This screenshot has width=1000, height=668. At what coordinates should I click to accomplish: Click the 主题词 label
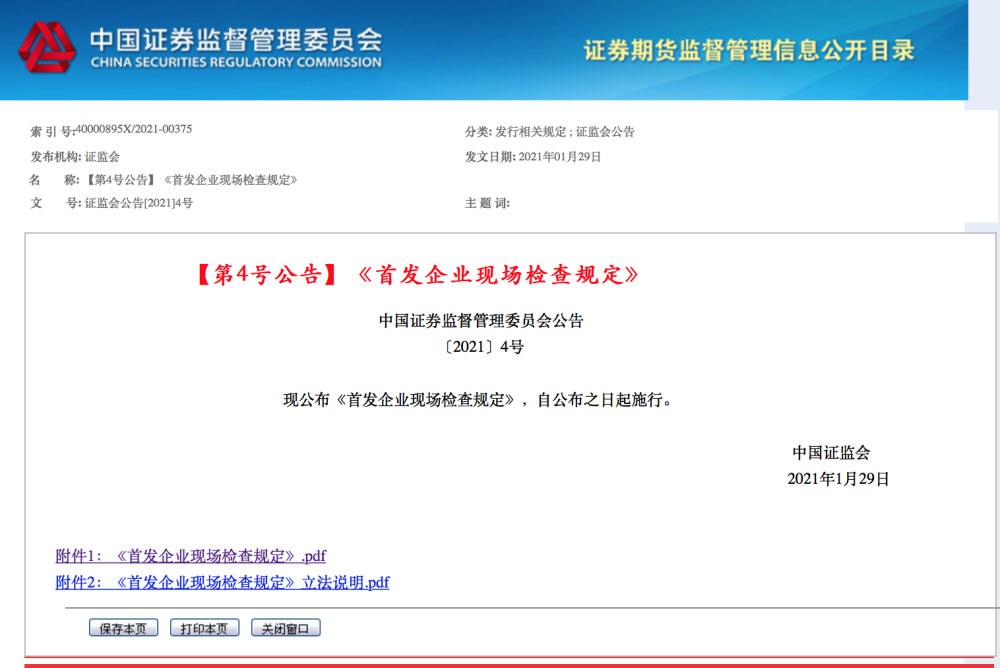pos(487,203)
